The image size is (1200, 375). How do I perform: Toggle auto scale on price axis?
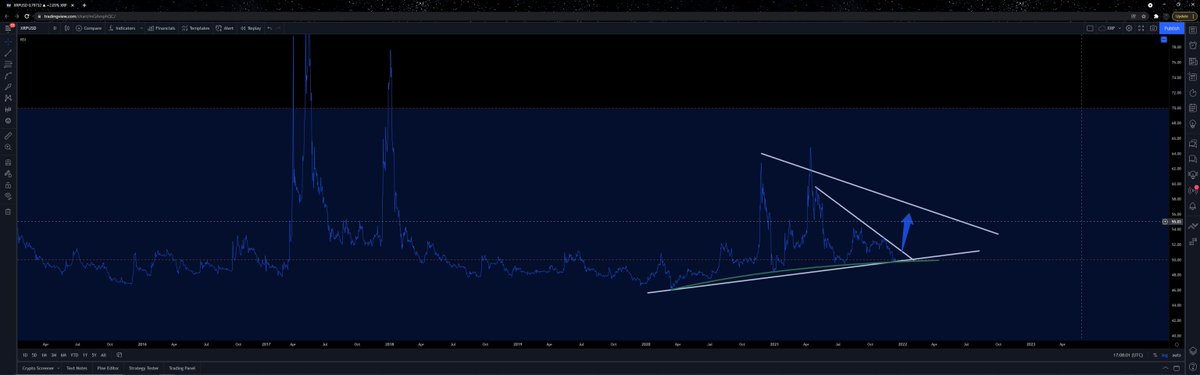click(x=1177, y=355)
